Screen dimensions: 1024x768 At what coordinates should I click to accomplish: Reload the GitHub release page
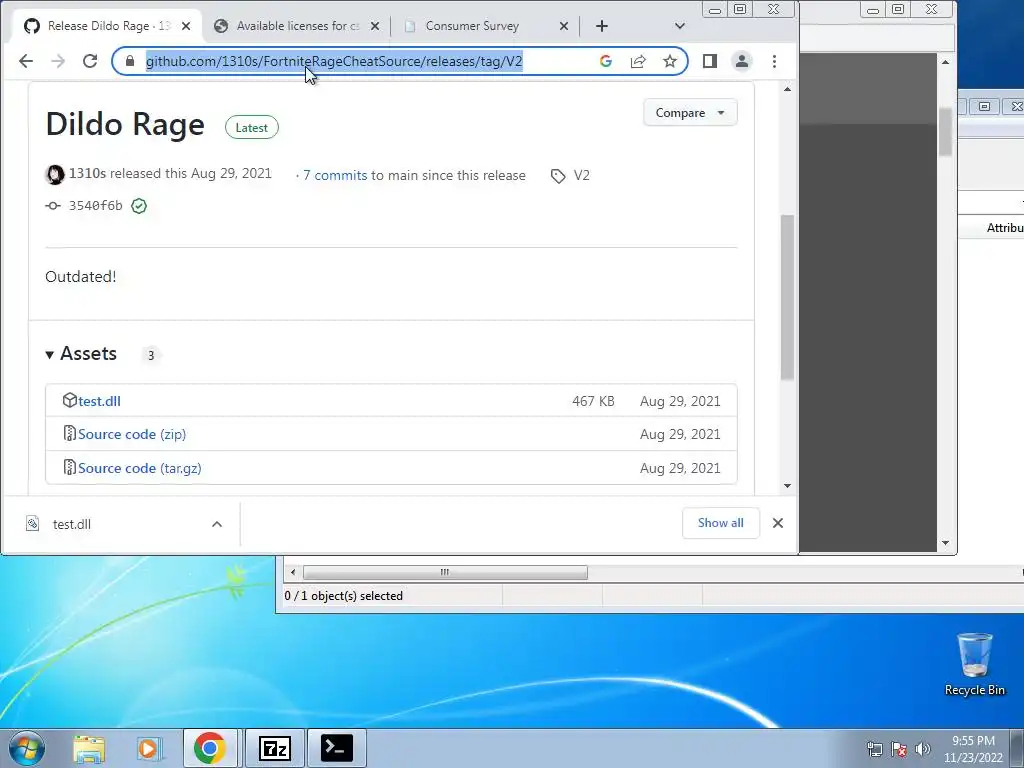[x=90, y=61]
